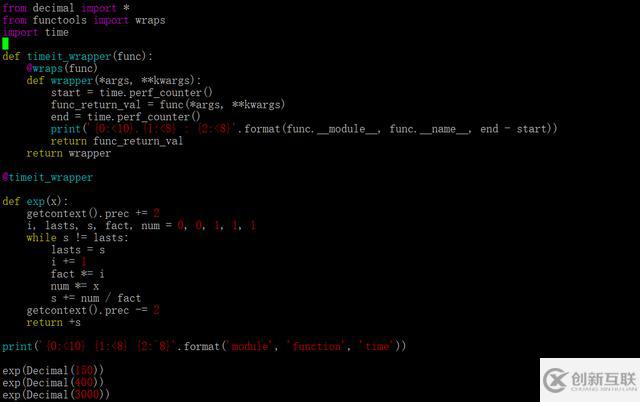Screen dimensions: 640x402
Task: Click 'from functools import wraps' line
Action: tap(84, 20)
